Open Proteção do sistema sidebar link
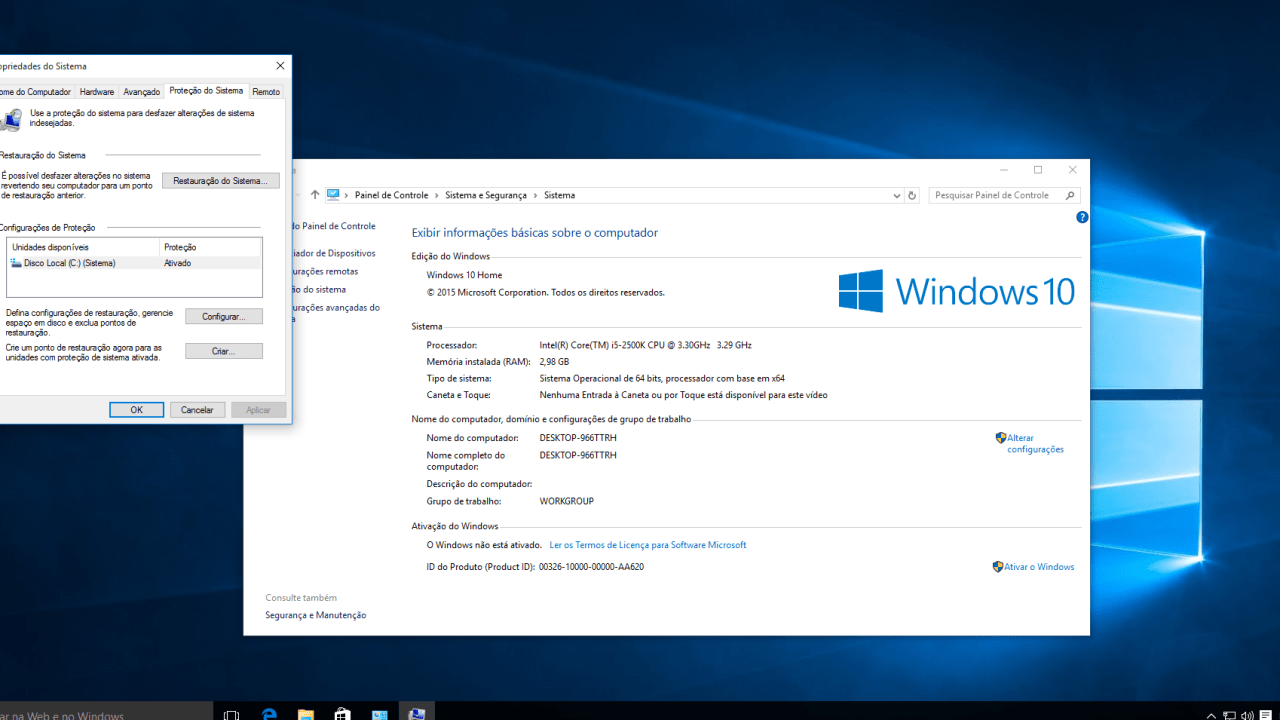The height and width of the screenshot is (720, 1280). [319, 289]
